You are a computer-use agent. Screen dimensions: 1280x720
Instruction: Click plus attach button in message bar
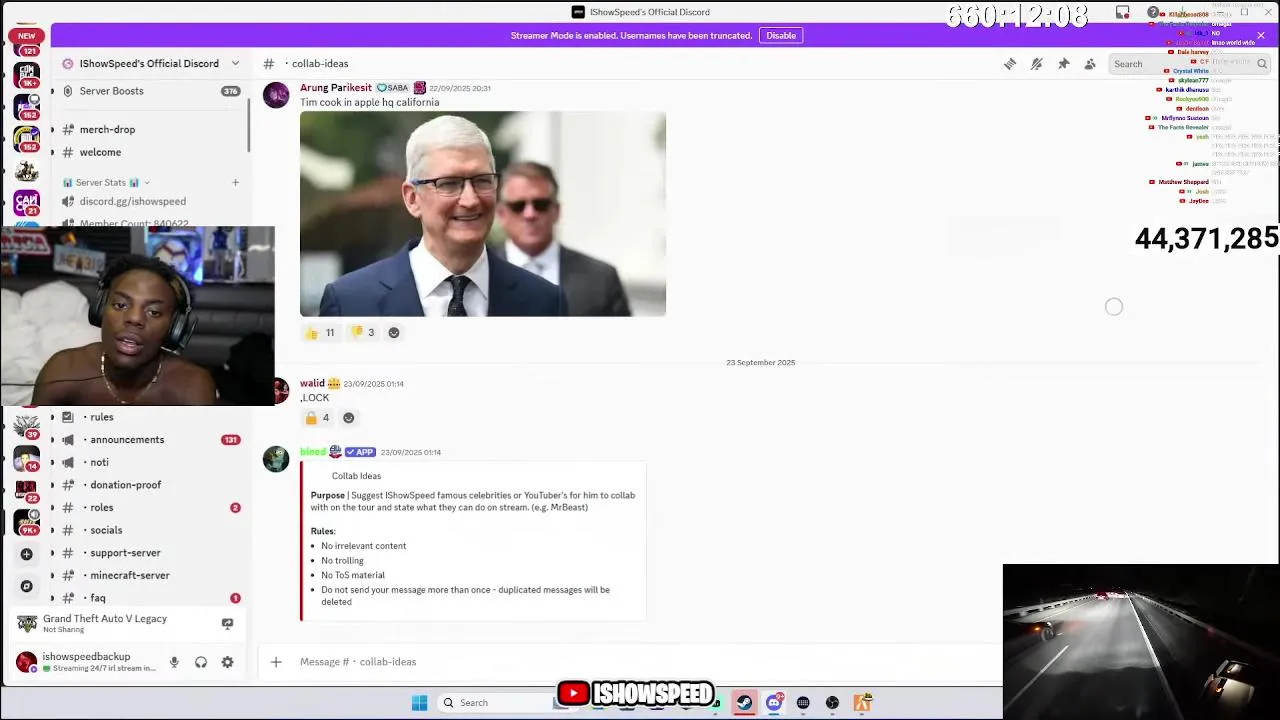click(x=276, y=662)
